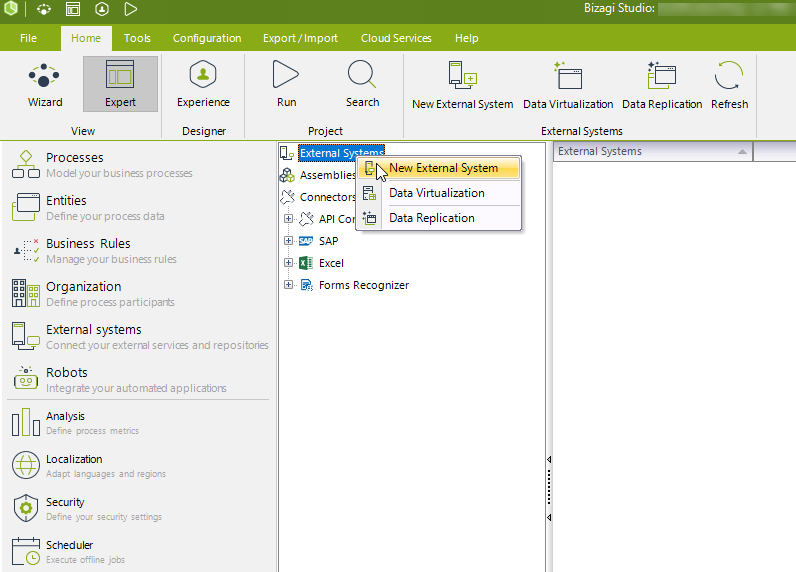Expand the SAP tree node
The width and height of the screenshot is (796, 572).
tap(288, 241)
